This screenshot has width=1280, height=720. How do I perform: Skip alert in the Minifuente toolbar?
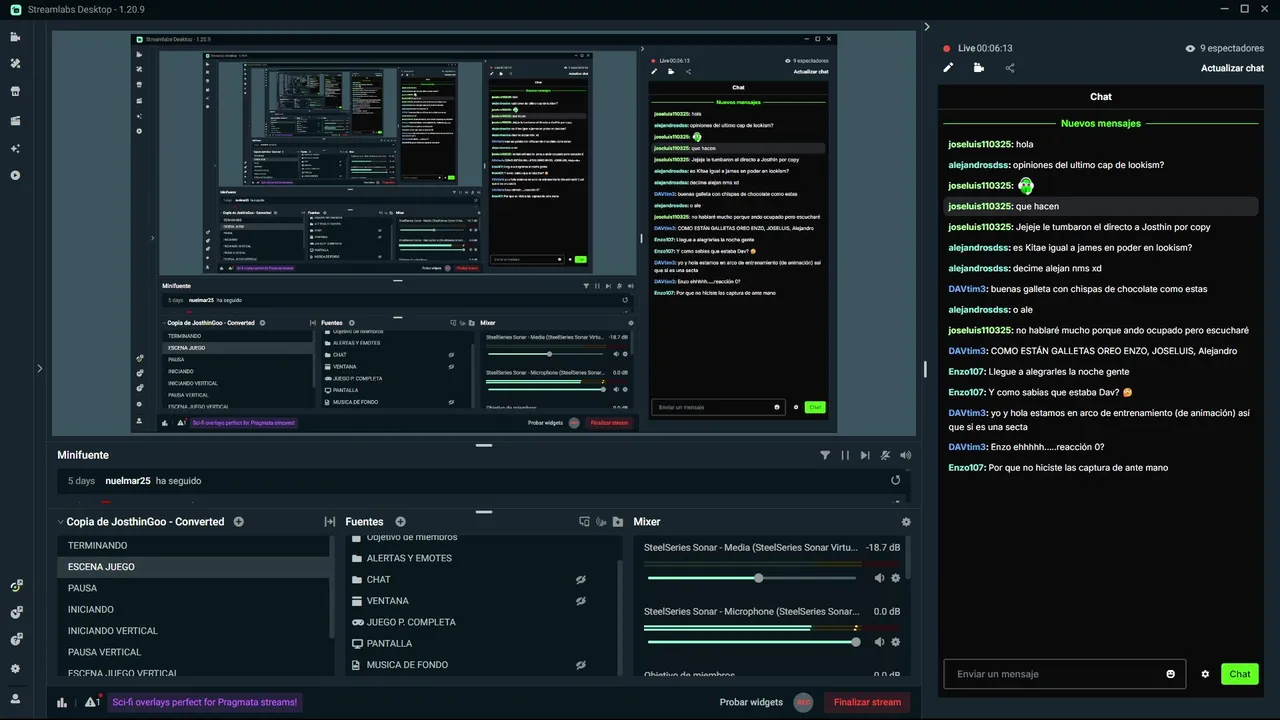point(865,455)
